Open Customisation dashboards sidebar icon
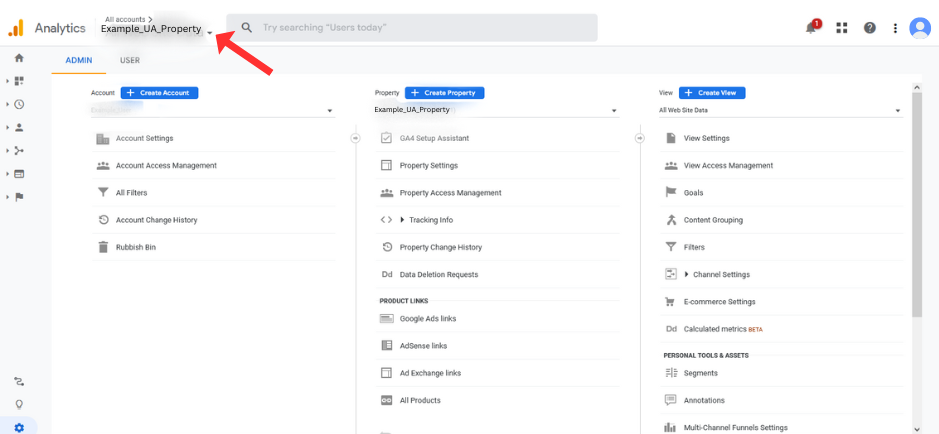The width and height of the screenshot is (939, 434). pos(19,81)
